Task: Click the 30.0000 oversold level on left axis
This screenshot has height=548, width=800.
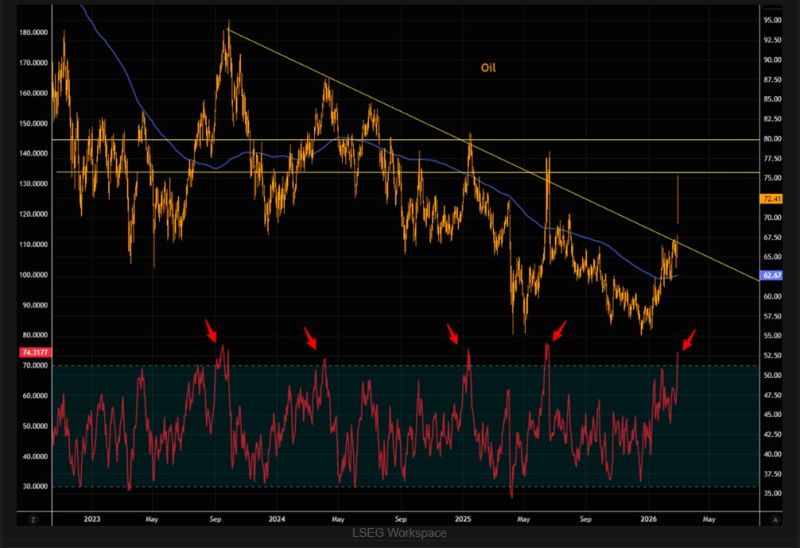Action: point(35,487)
